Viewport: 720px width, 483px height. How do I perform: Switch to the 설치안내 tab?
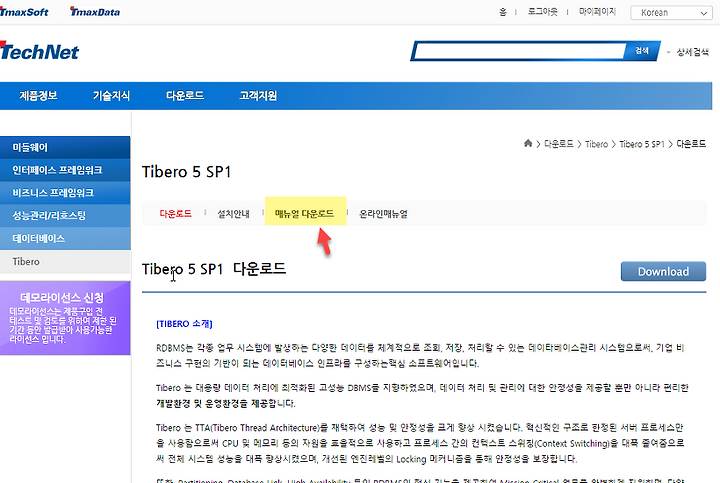233,213
